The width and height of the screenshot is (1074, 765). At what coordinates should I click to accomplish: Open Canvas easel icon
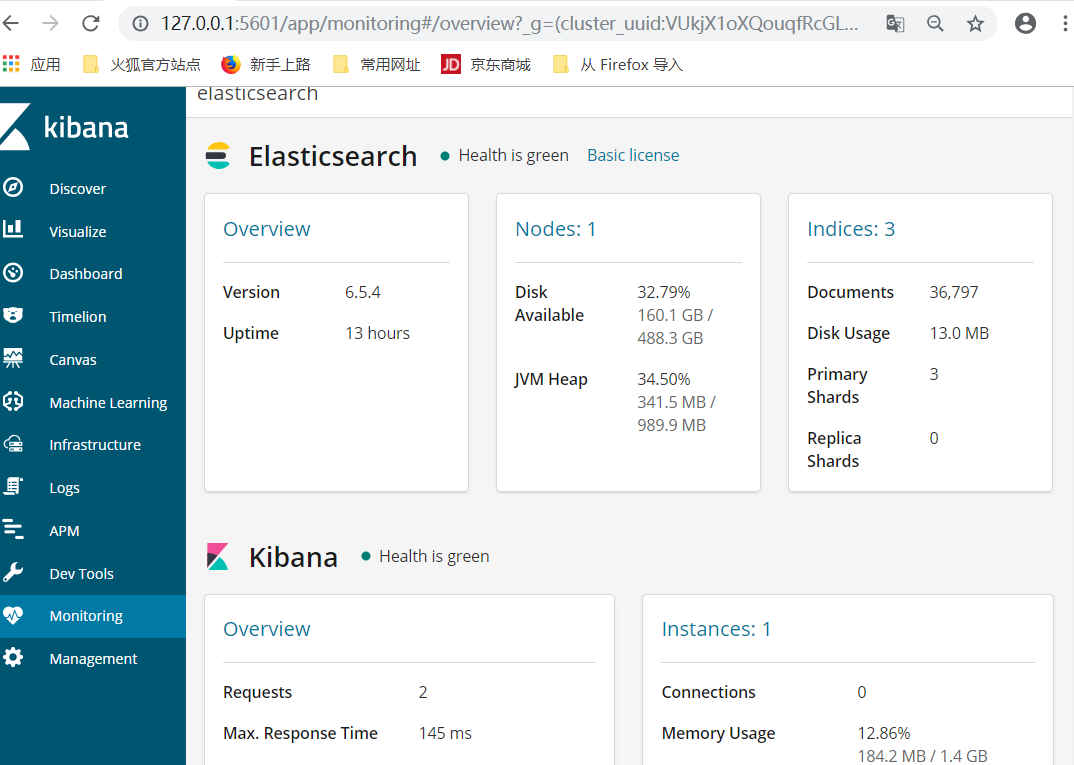[x=13, y=358]
